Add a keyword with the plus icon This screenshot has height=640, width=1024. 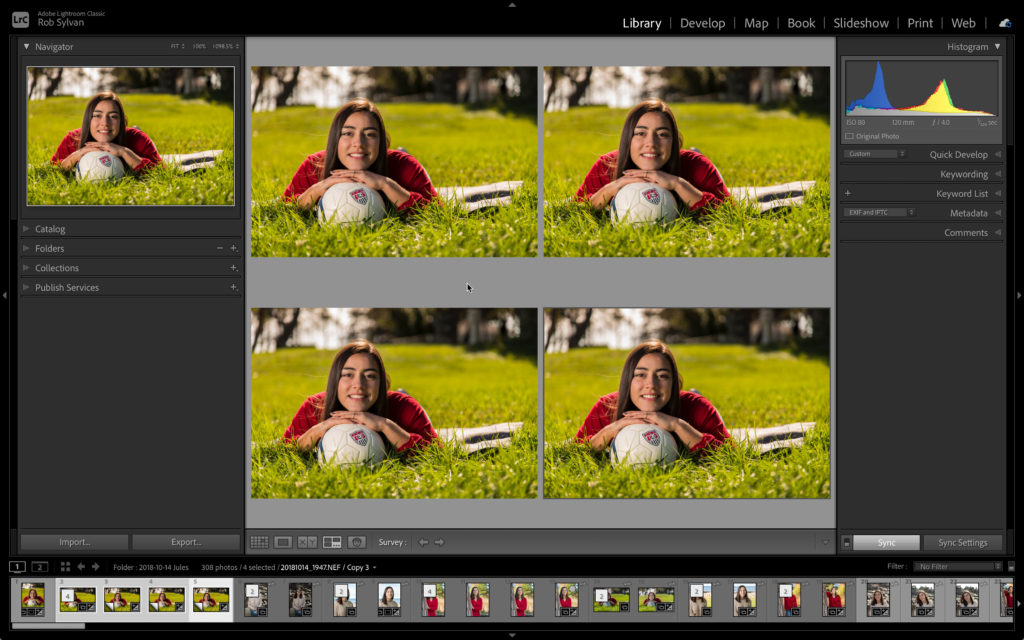point(848,193)
